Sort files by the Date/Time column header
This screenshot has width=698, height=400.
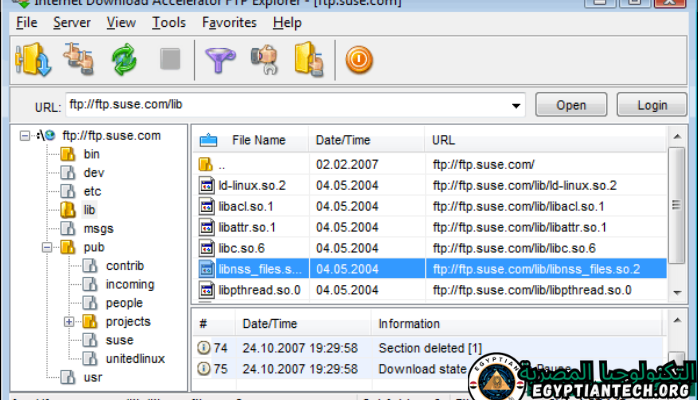(x=343, y=140)
